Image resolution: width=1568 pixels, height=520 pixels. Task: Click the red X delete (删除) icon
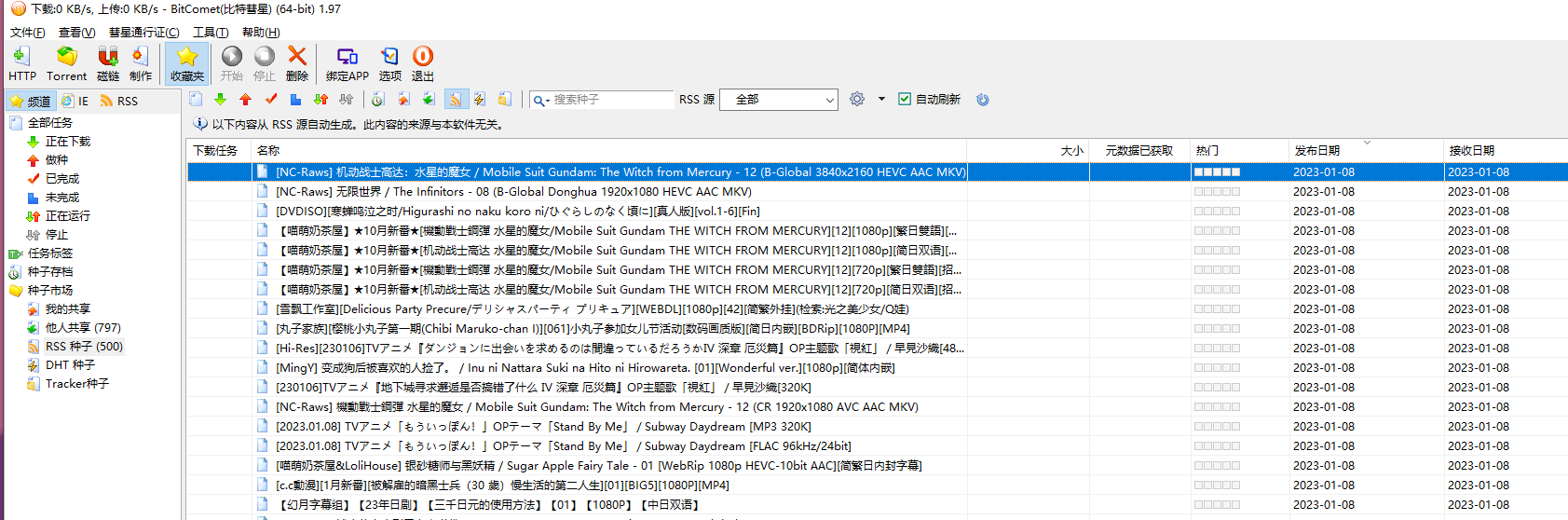297,63
